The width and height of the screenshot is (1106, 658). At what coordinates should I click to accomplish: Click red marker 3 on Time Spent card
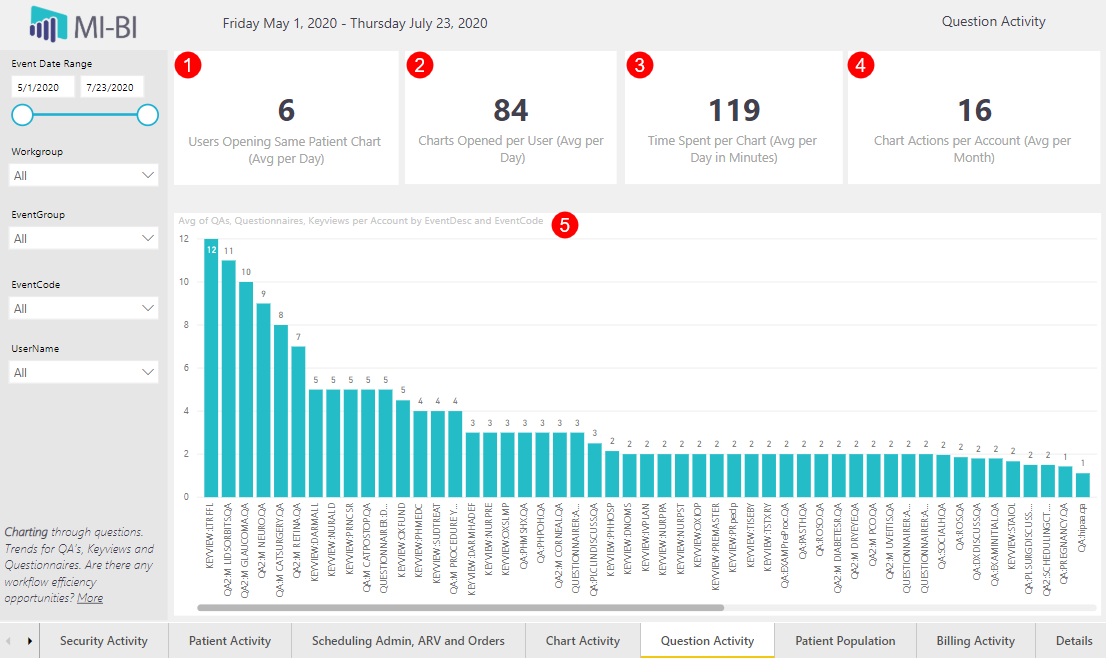tap(639, 65)
